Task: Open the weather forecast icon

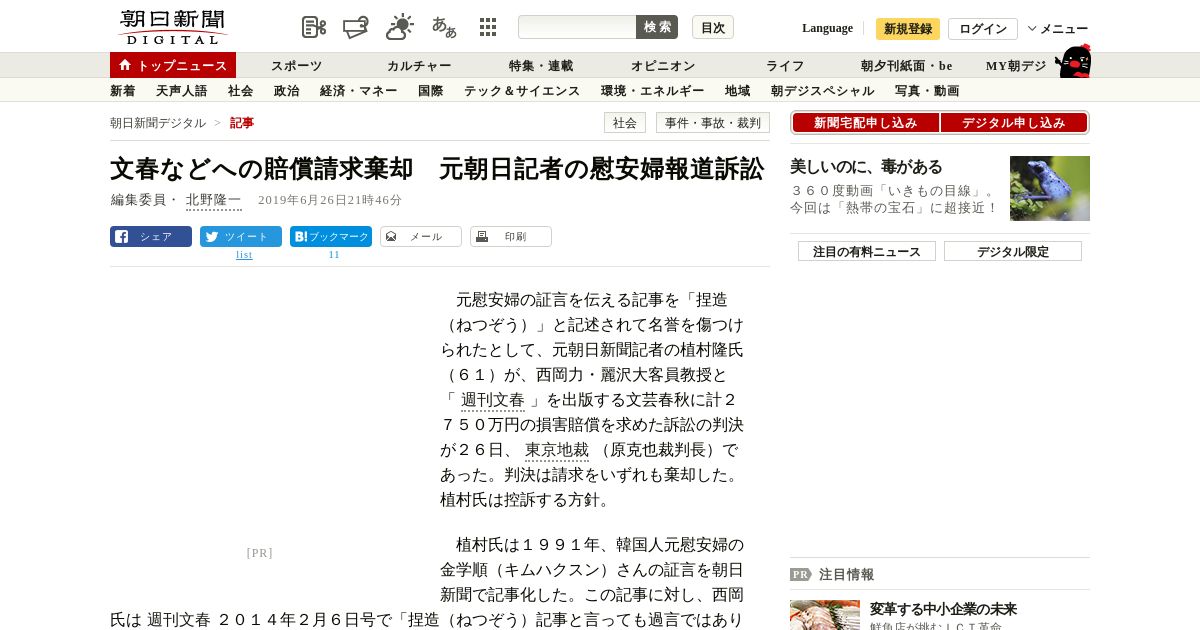Action: 400,27
